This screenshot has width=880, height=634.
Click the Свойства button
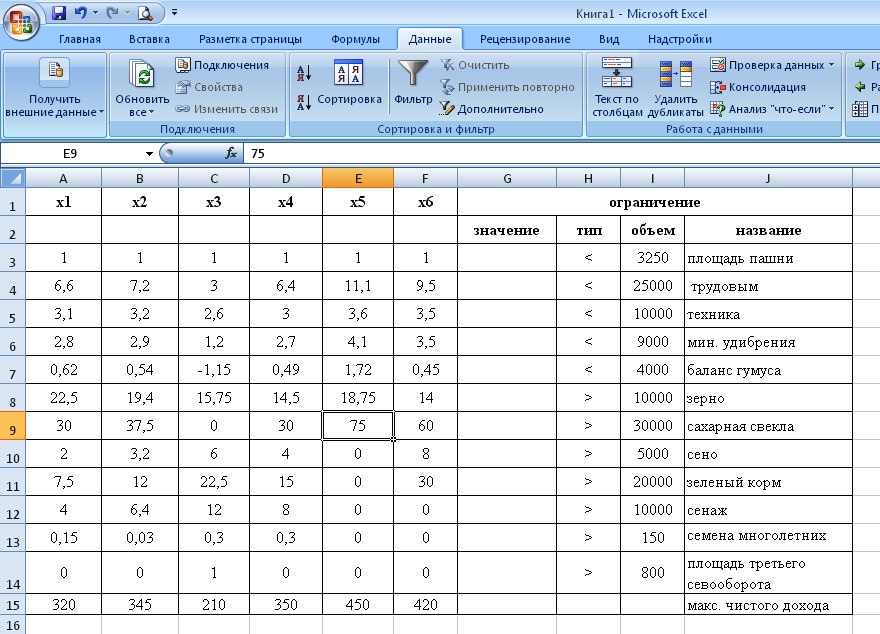pyautogui.click(x=209, y=87)
